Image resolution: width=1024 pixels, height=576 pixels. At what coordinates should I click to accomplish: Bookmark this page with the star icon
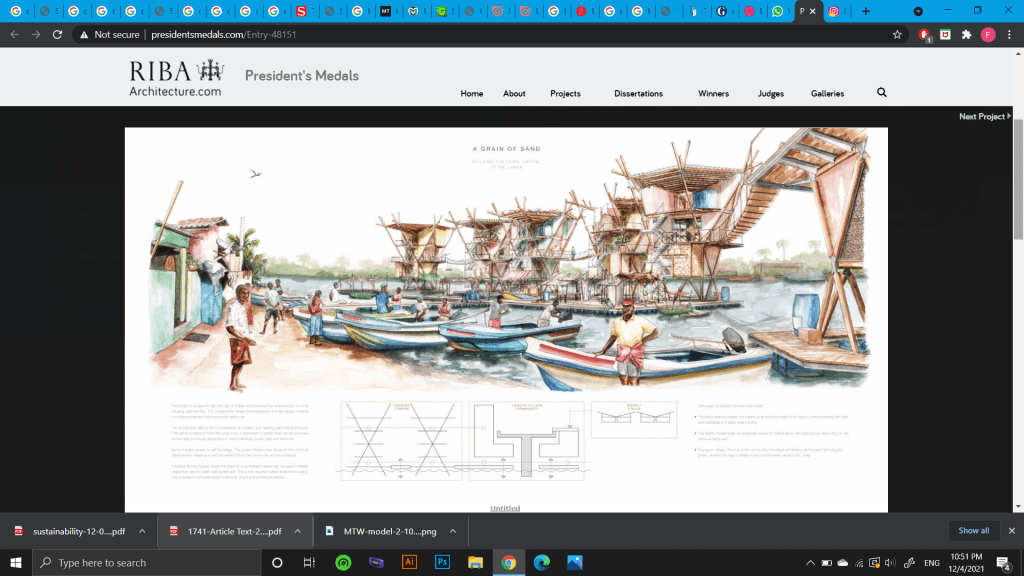click(x=898, y=34)
